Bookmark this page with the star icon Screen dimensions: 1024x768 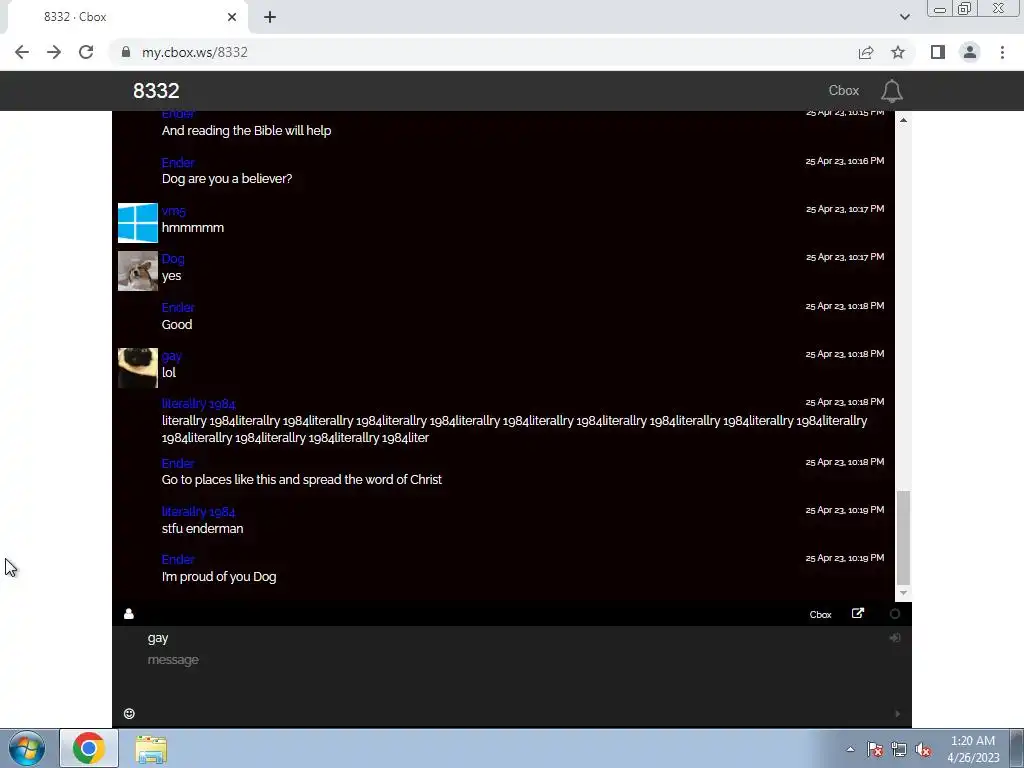pyautogui.click(x=898, y=52)
